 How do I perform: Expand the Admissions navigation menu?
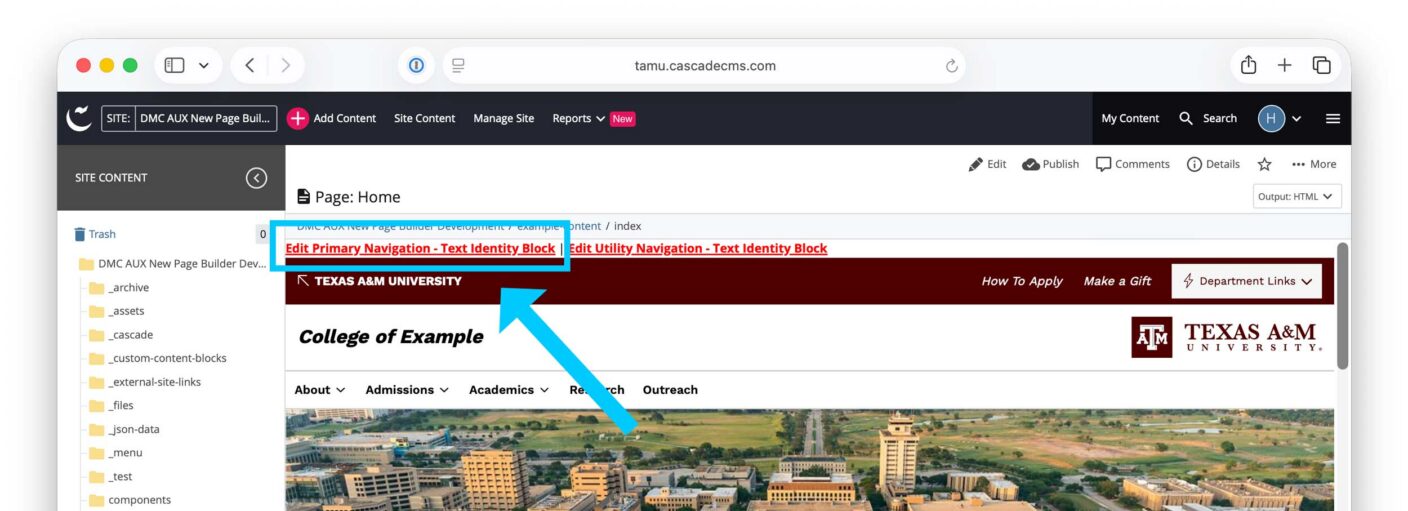(407, 390)
